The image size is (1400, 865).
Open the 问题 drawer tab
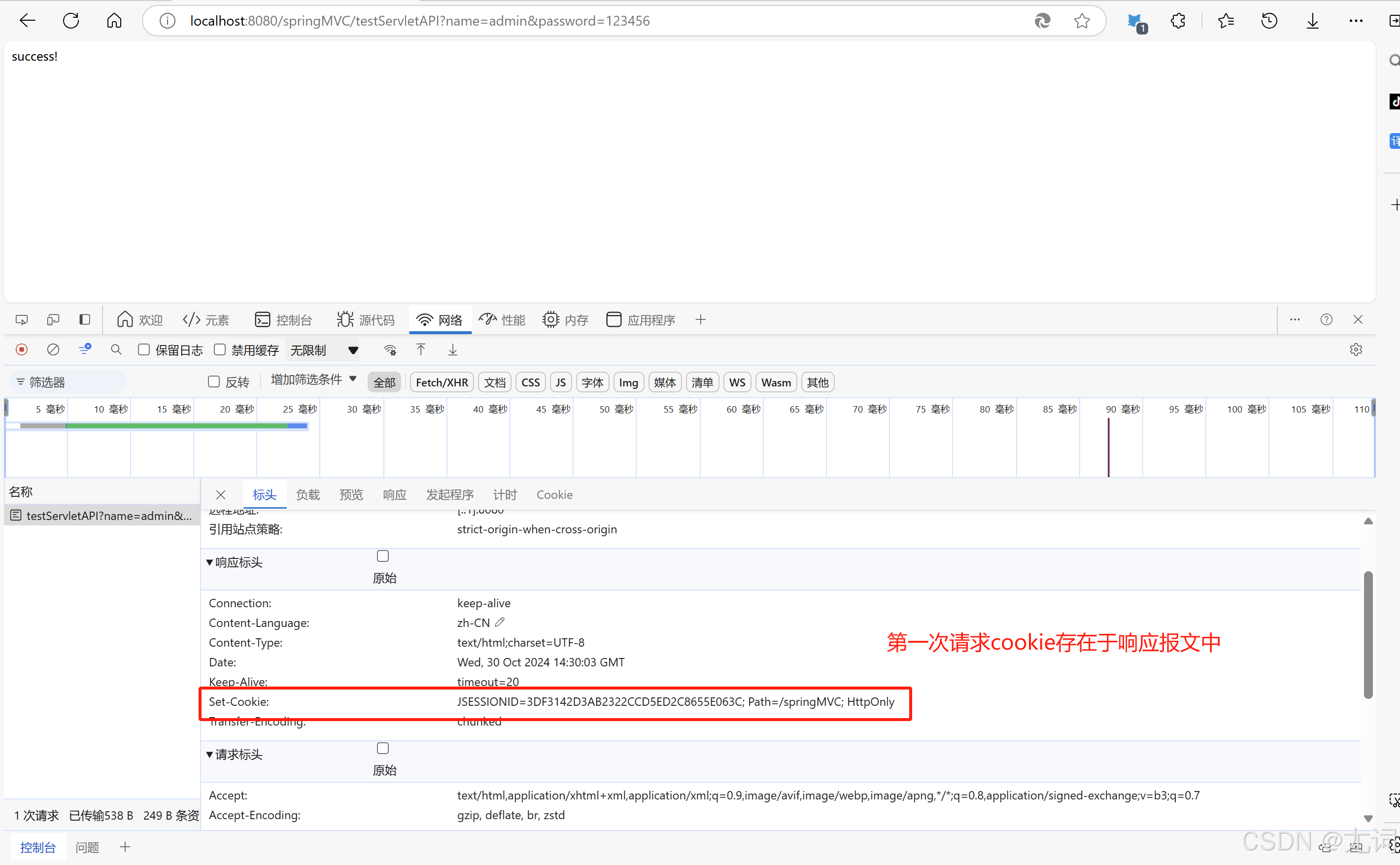point(88,847)
